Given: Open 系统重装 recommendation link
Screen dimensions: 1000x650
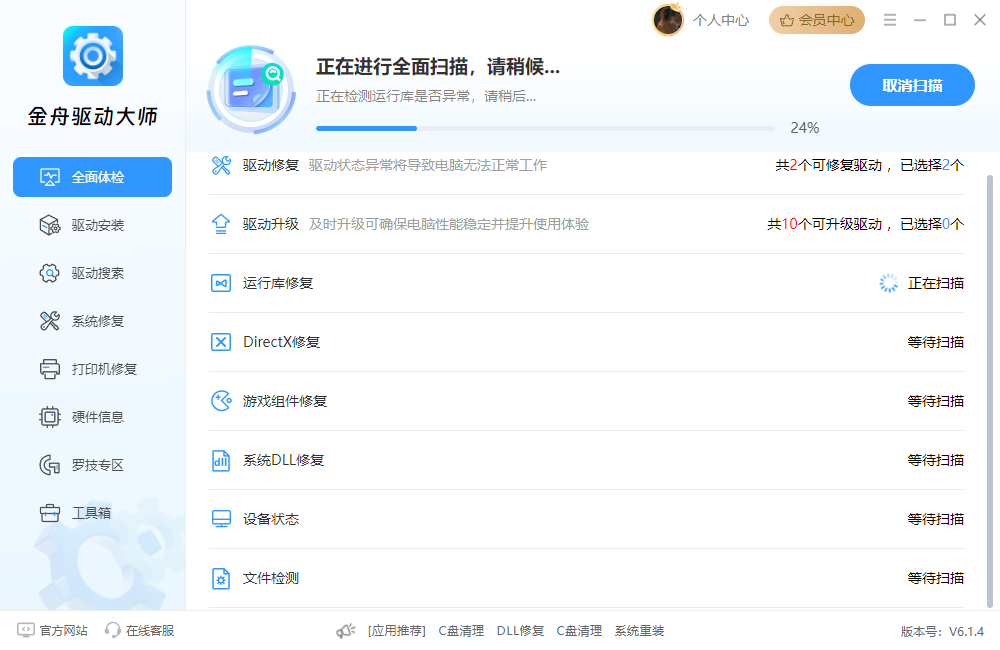Looking at the screenshot, I should pyautogui.click(x=640, y=631).
